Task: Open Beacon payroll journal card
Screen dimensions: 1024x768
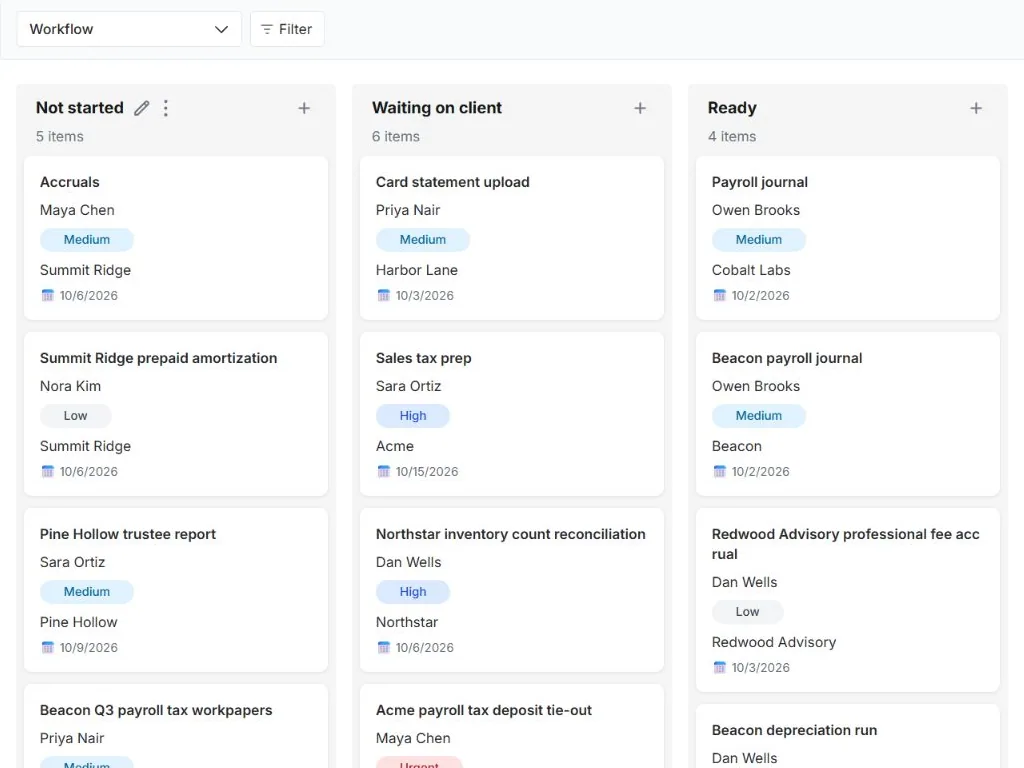Action: point(787,358)
